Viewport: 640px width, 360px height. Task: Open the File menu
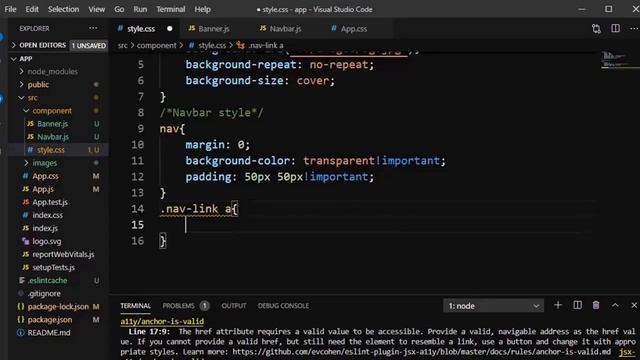pyautogui.click(x=10, y=9)
